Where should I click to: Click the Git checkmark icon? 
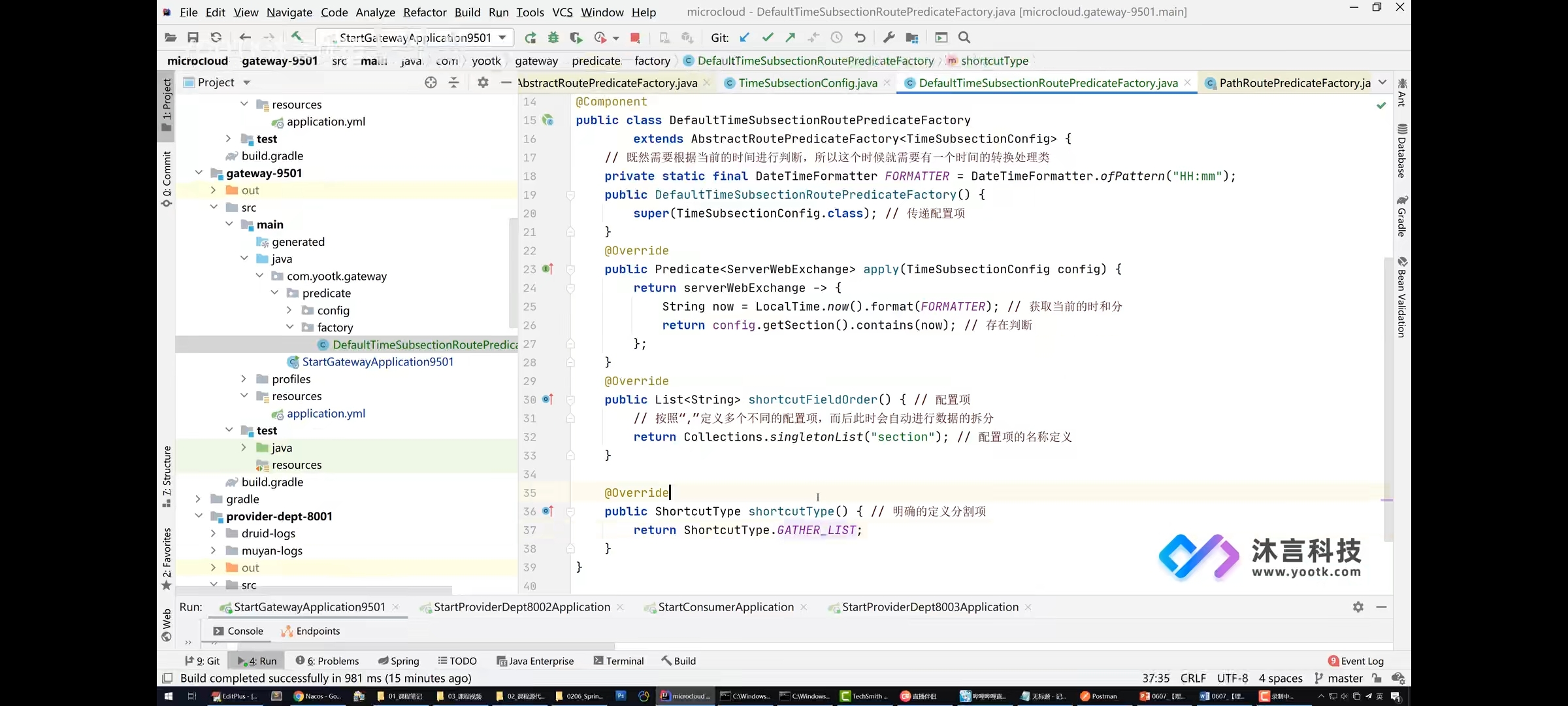(768, 37)
